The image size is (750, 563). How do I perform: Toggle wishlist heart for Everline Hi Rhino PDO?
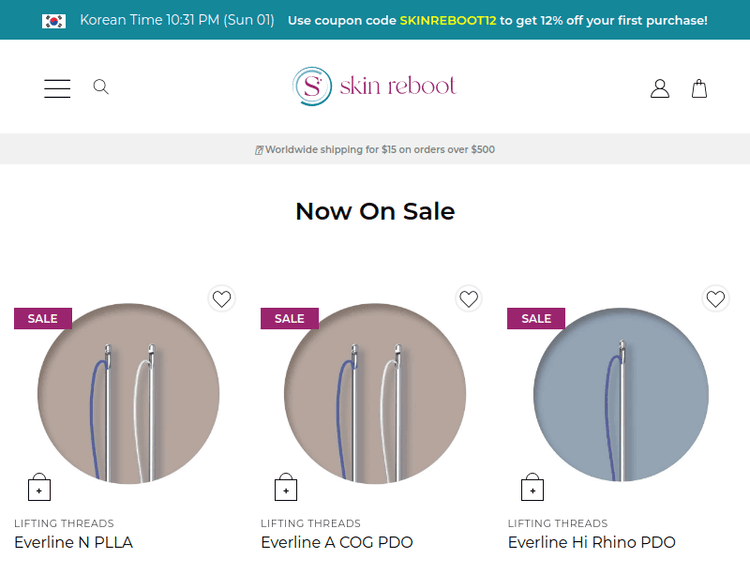tap(716, 298)
